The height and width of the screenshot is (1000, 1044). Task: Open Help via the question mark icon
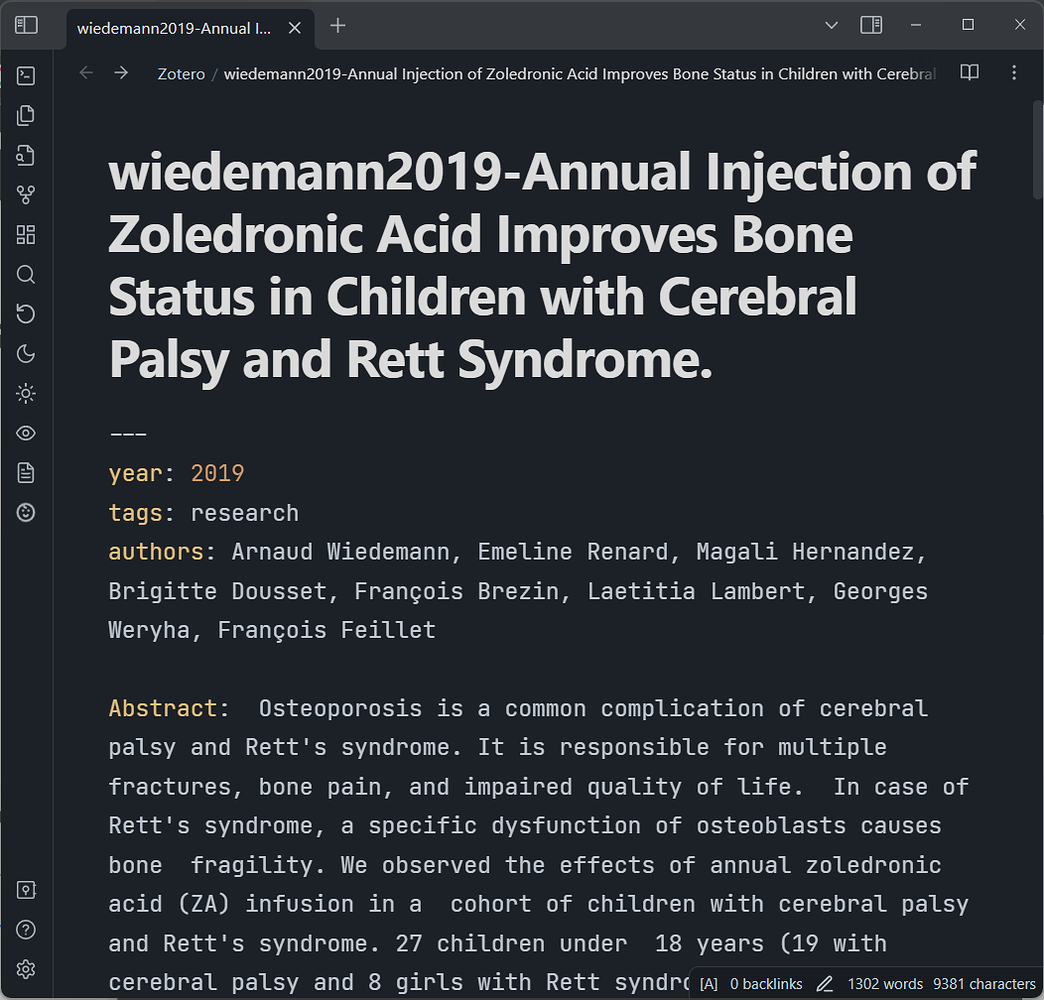click(26, 930)
